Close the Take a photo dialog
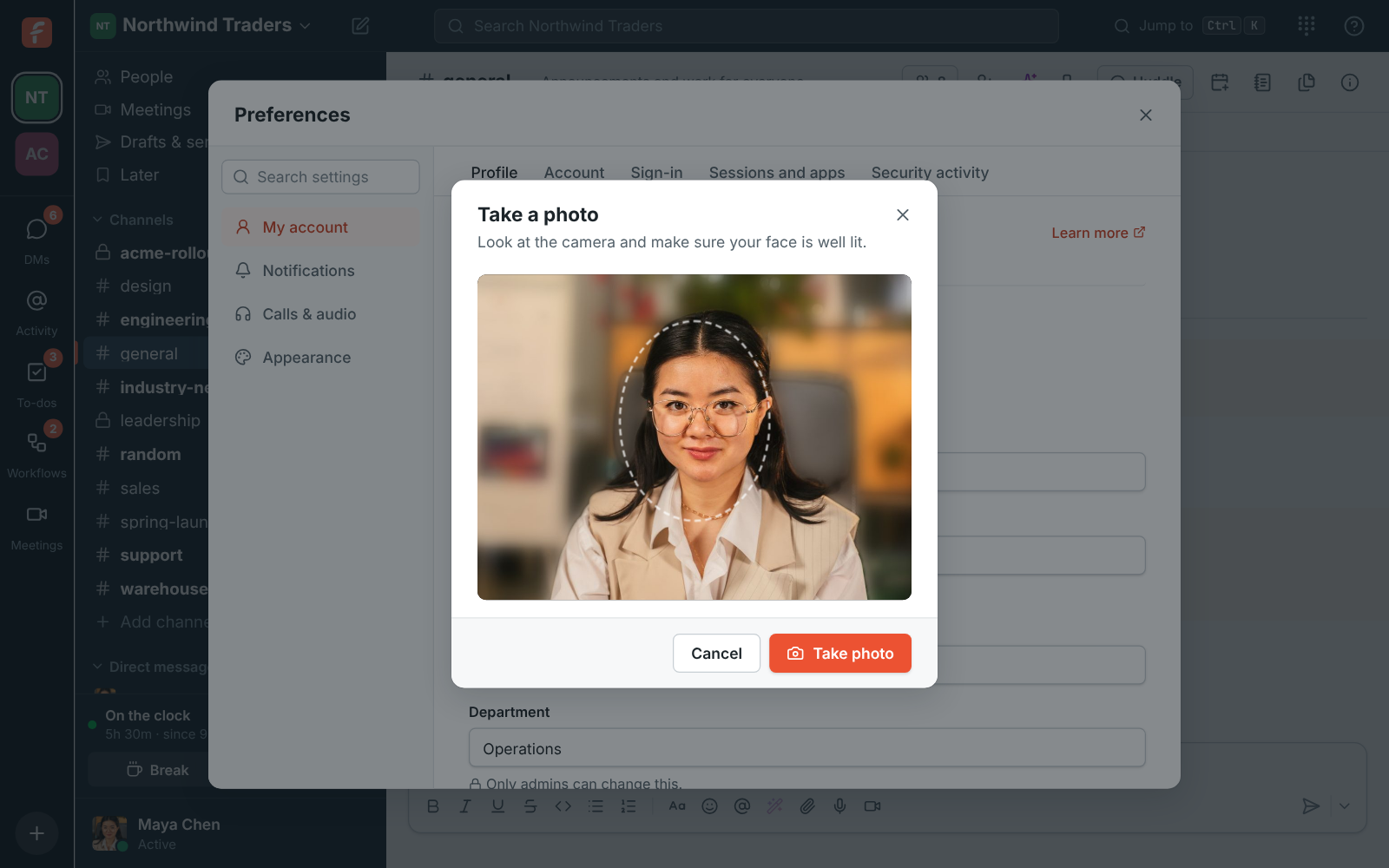The height and width of the screenshot is (868, 1389). pyautogui.click(x=903, y=214)
